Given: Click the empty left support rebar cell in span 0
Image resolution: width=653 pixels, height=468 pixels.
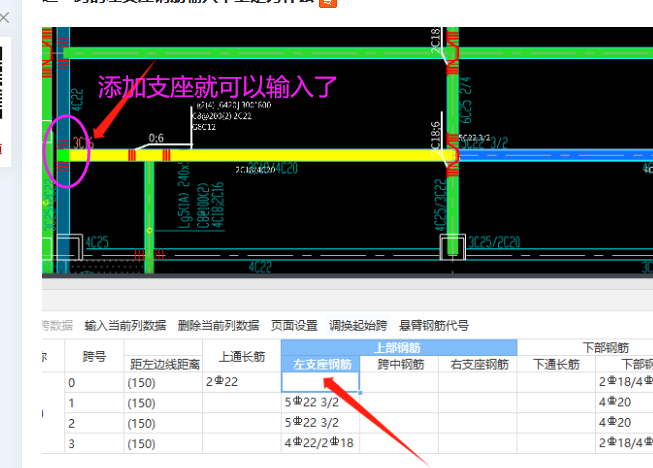Looking at the screenshot, I should point(320,382).
